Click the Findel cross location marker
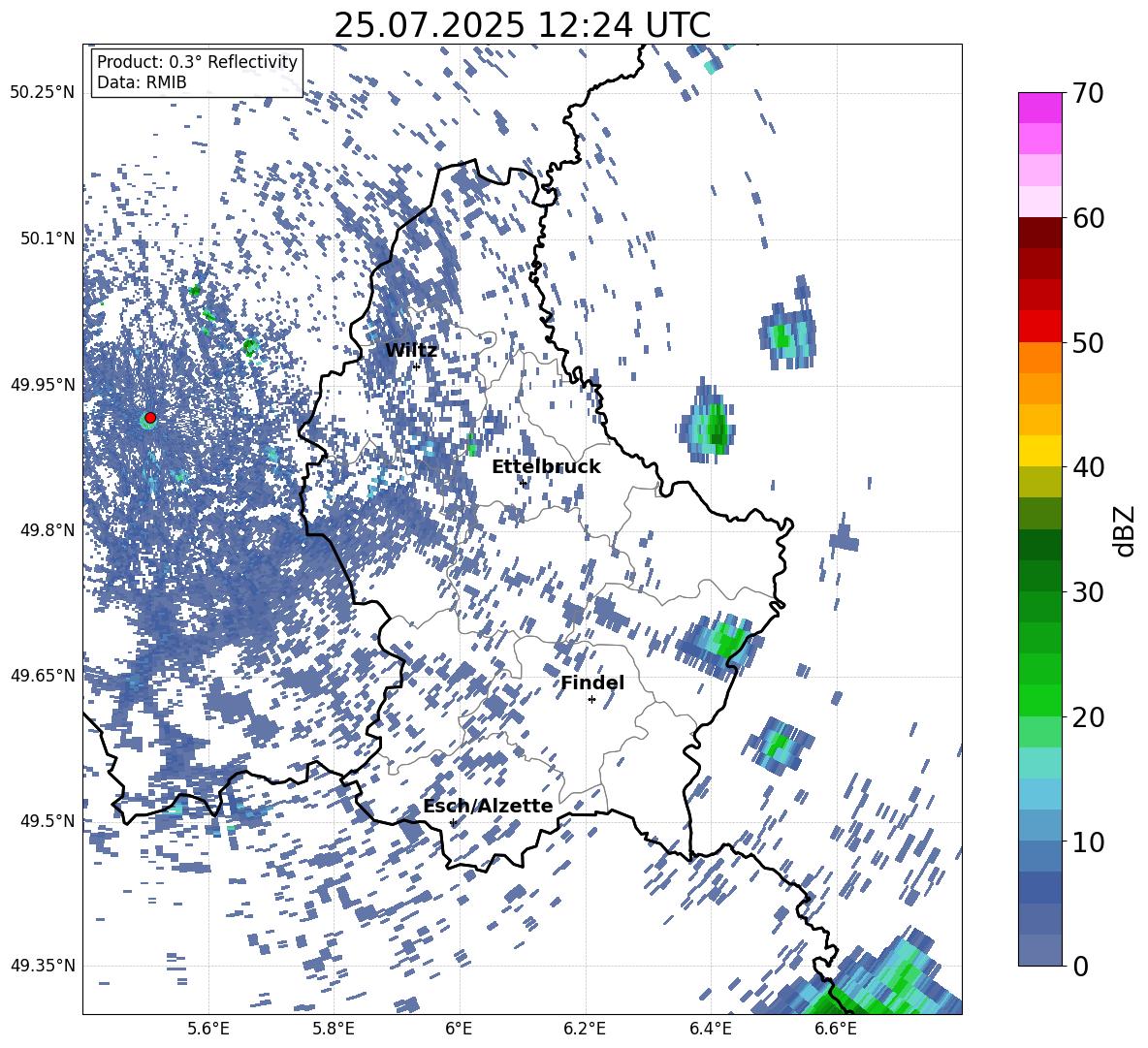Viewport: 1148px width, 1048px height. click(x=591, y=700)
